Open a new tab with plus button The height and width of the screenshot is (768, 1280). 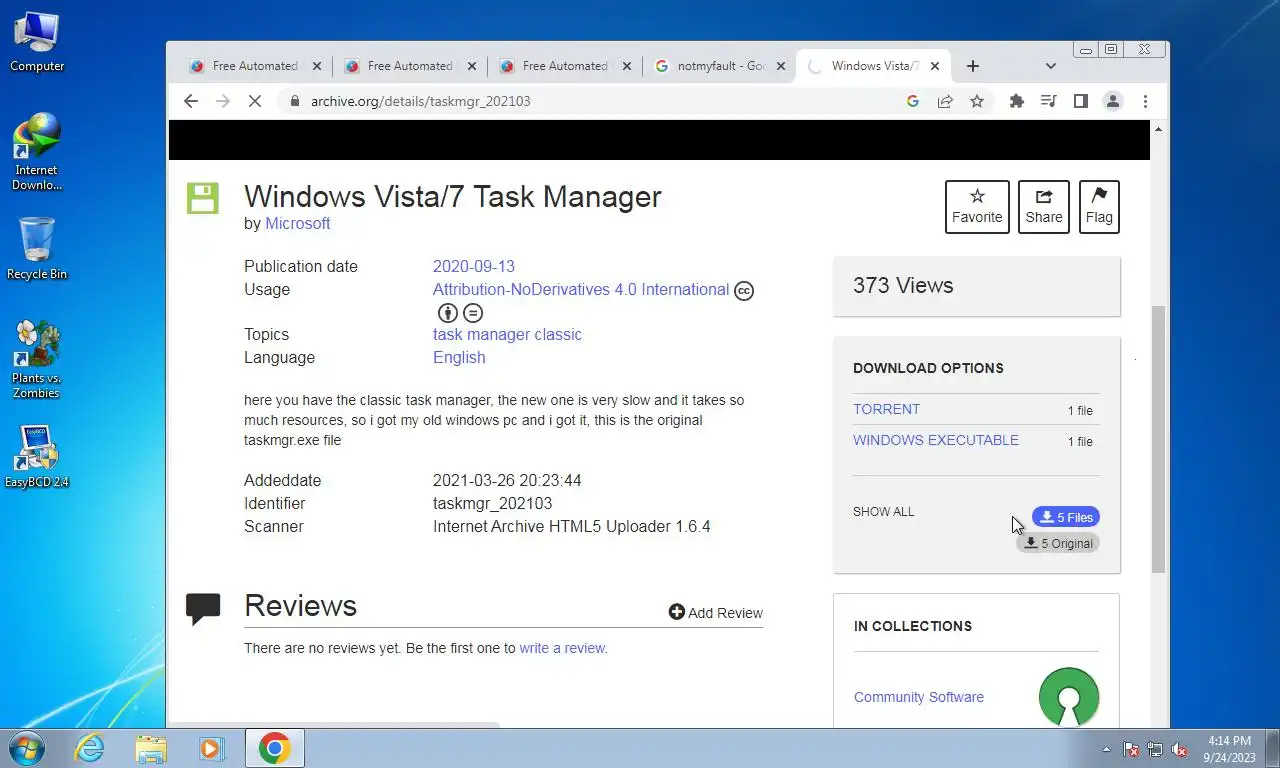[x=973, y=66]
